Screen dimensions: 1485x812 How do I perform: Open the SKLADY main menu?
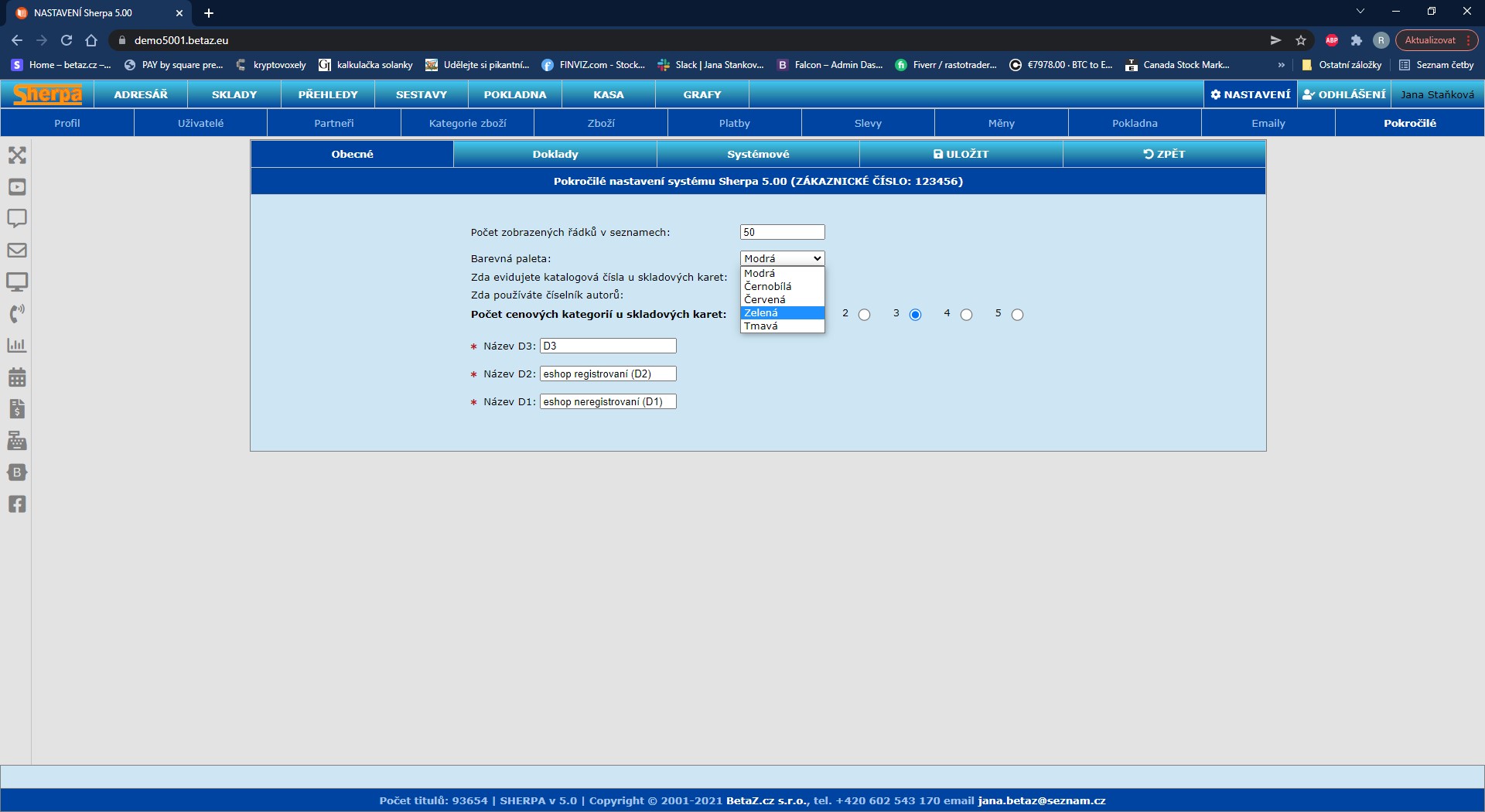click(234, 94)
